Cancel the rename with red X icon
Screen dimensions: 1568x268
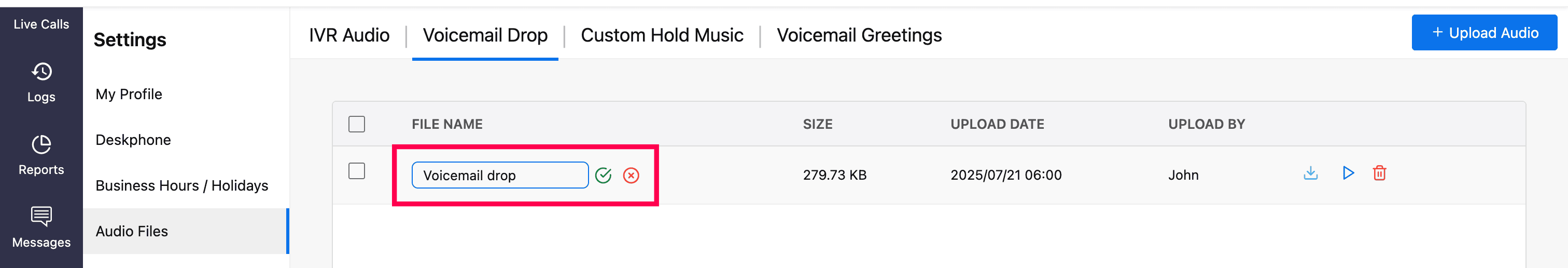point(631,176)
